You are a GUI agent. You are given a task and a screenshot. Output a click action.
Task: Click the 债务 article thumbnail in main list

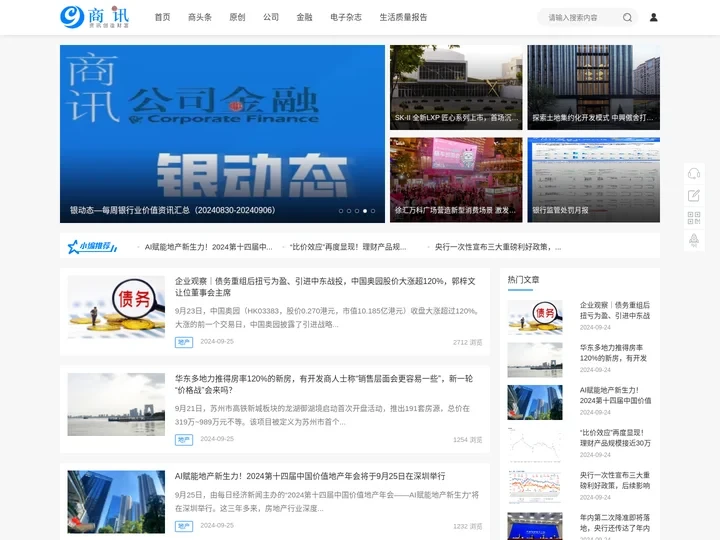pyautogui.click(x=116, y=307)
